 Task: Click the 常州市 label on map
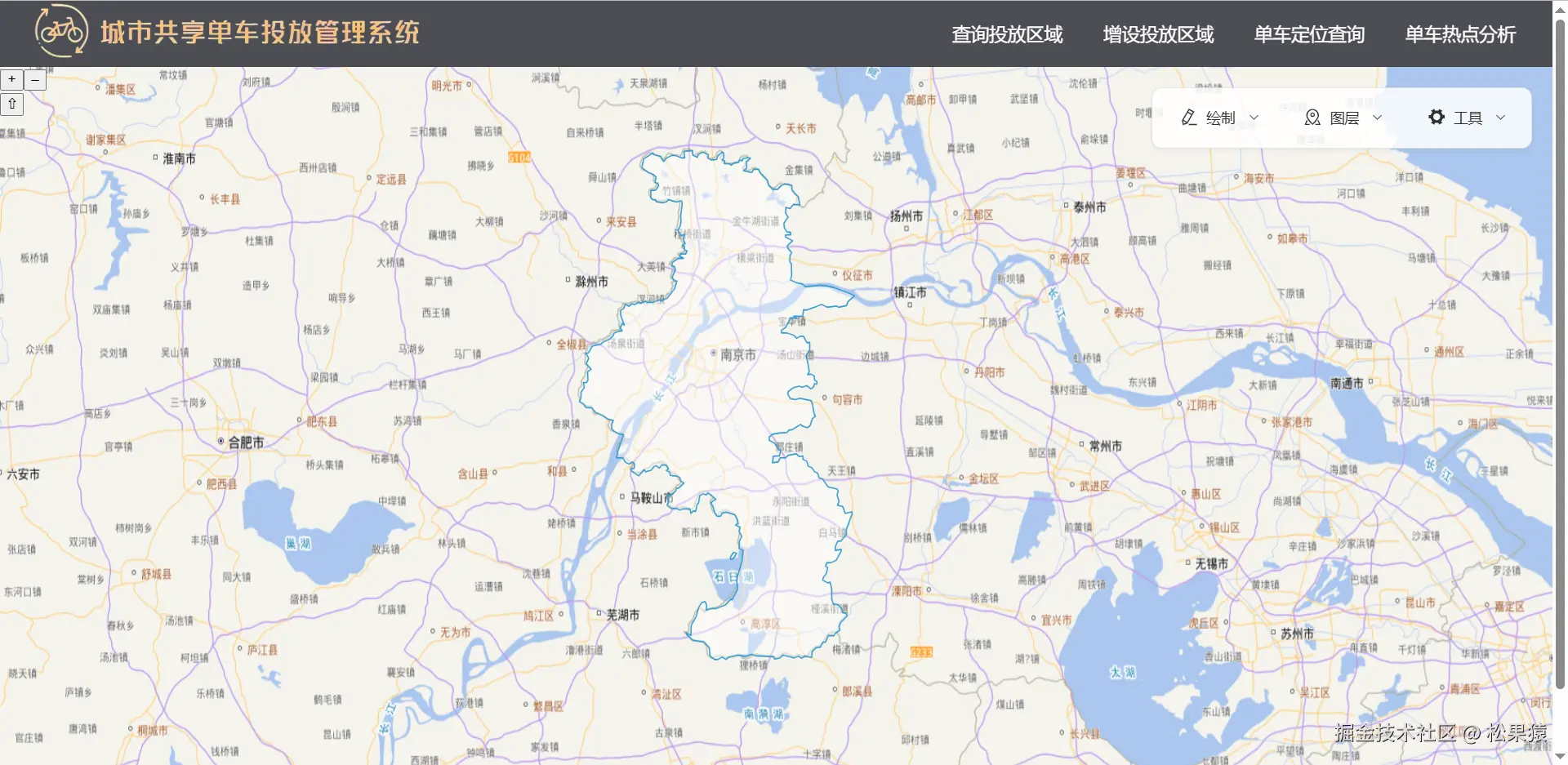click(1106, 446)
